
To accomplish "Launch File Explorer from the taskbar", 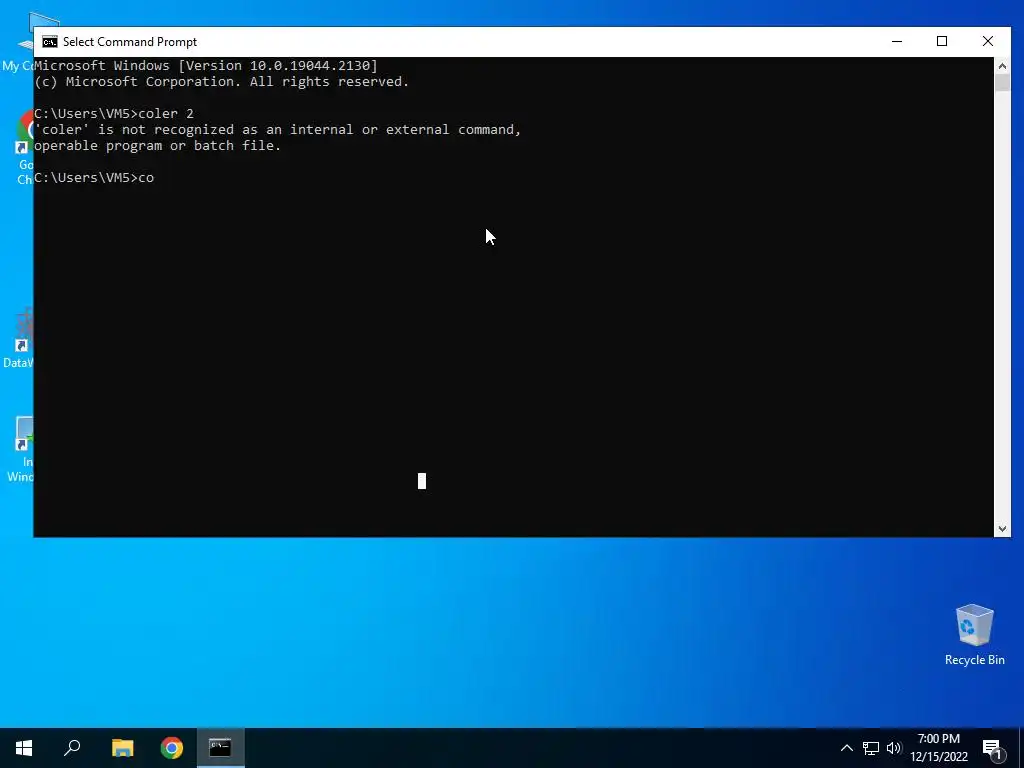I will [122, 748].
